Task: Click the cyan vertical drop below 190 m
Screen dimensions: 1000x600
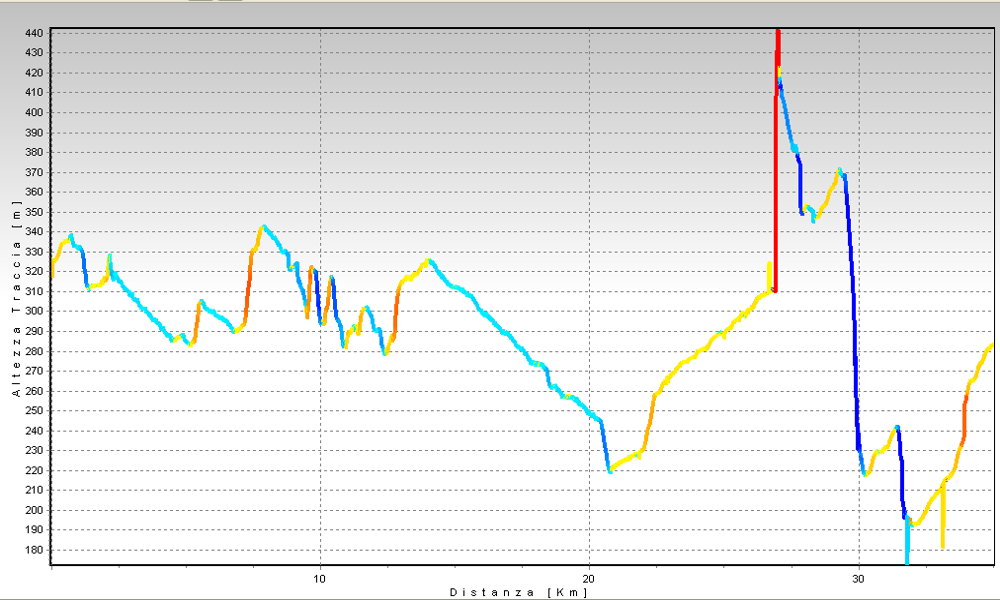Action: 907,545
